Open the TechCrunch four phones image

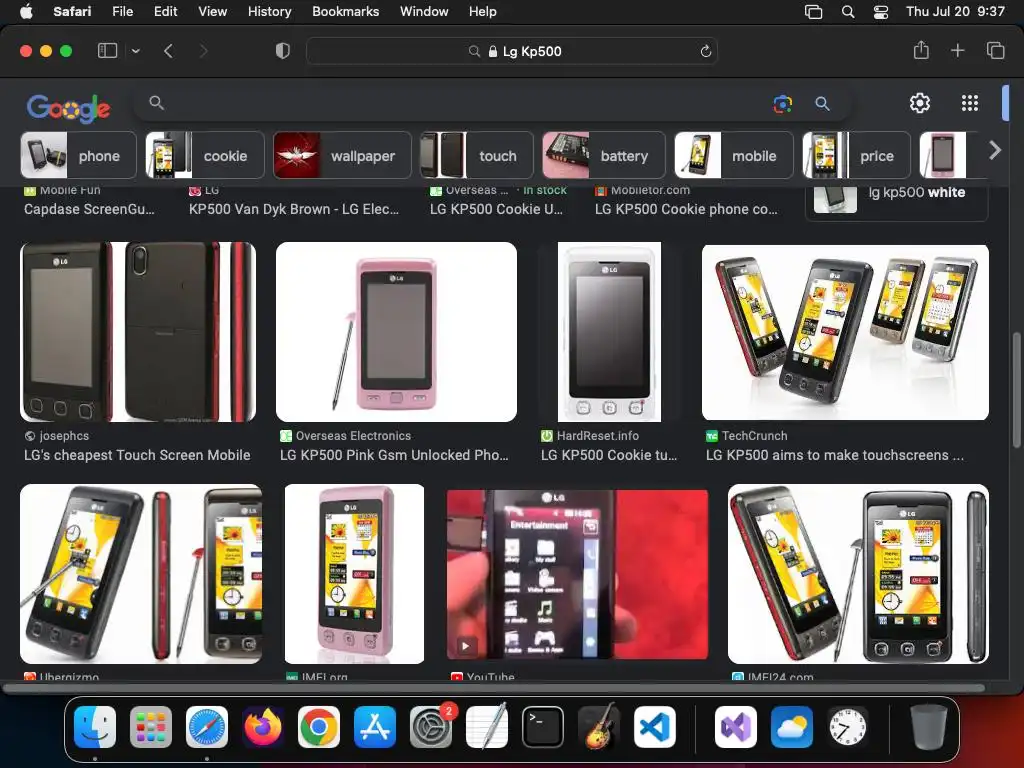coord(845,332)
